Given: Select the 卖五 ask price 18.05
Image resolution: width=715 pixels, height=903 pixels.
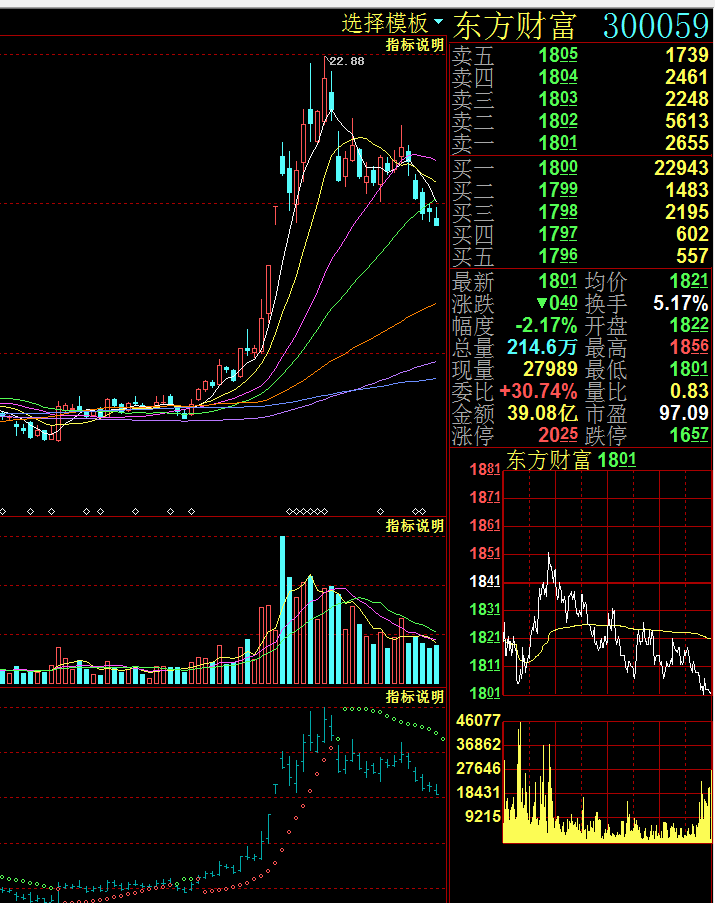Looking at the screenshot, I should (x=558, y=55).
